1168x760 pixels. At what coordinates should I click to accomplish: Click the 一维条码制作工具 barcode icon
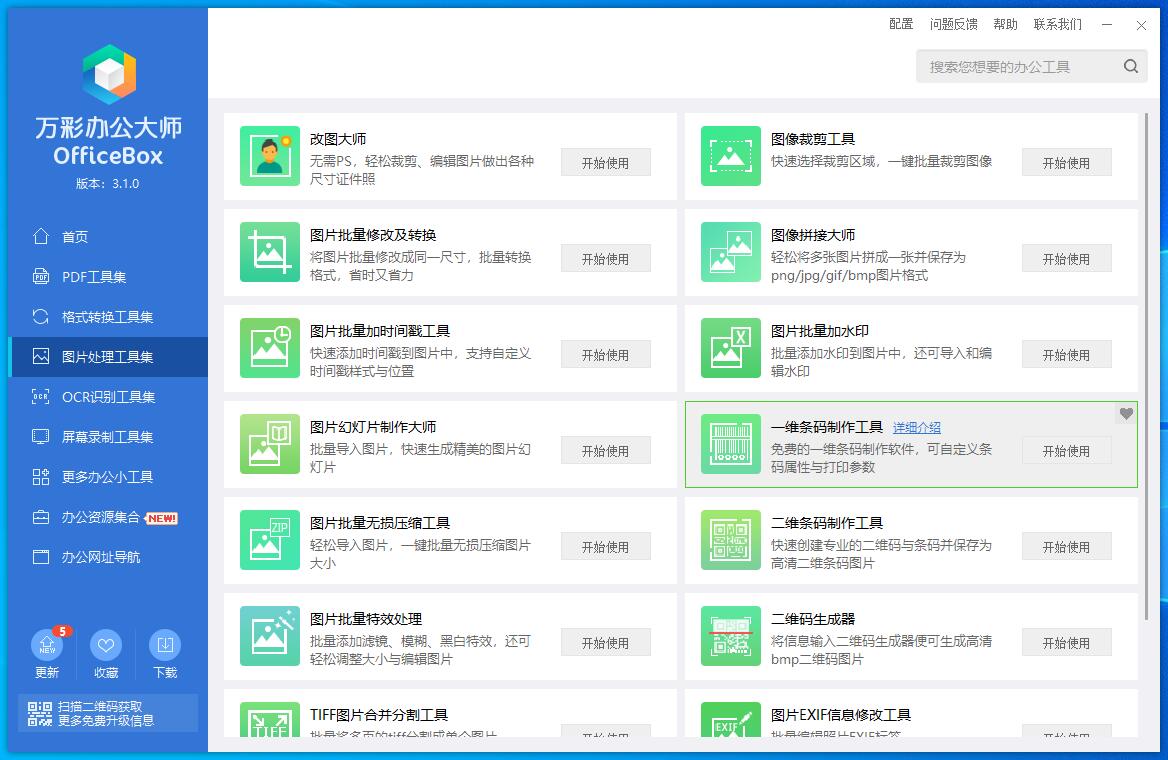pos(731,444)
